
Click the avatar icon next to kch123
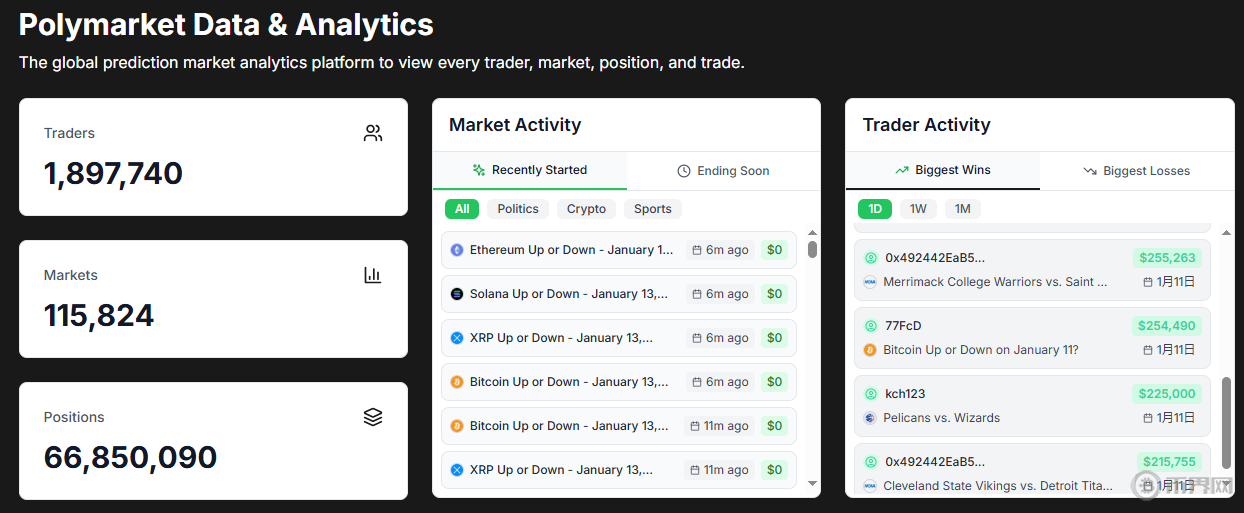point(870,394)
